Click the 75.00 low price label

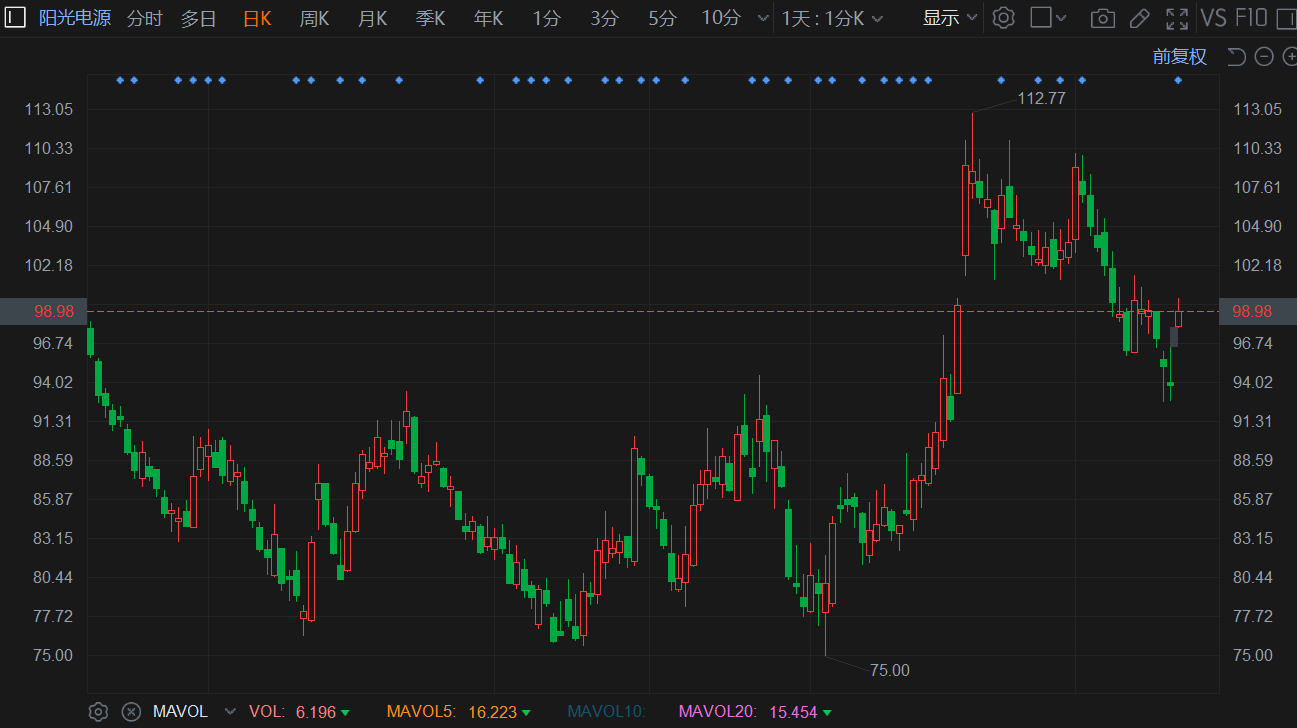click(x=889, y=670)
